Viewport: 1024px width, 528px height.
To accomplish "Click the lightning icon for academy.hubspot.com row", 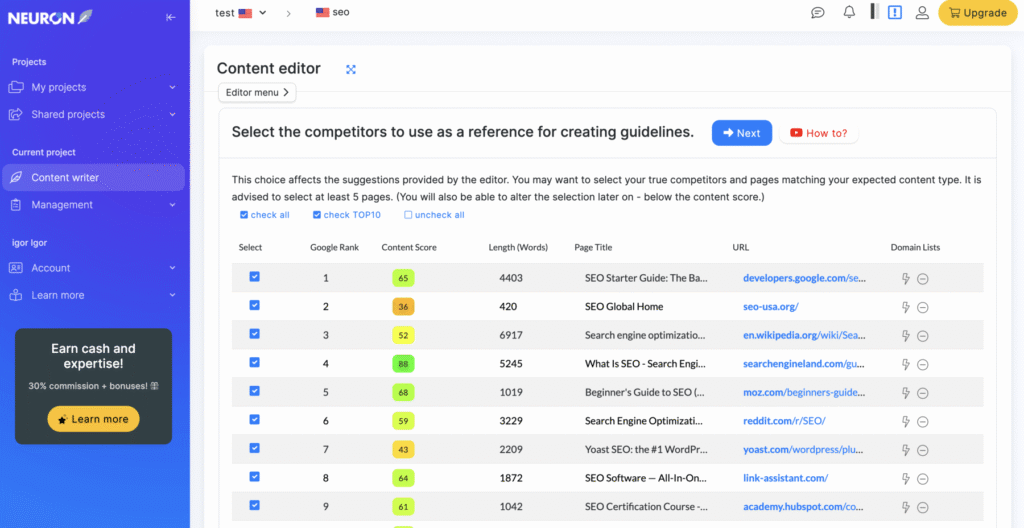I will pyautogui.click(x=906, y=507).
